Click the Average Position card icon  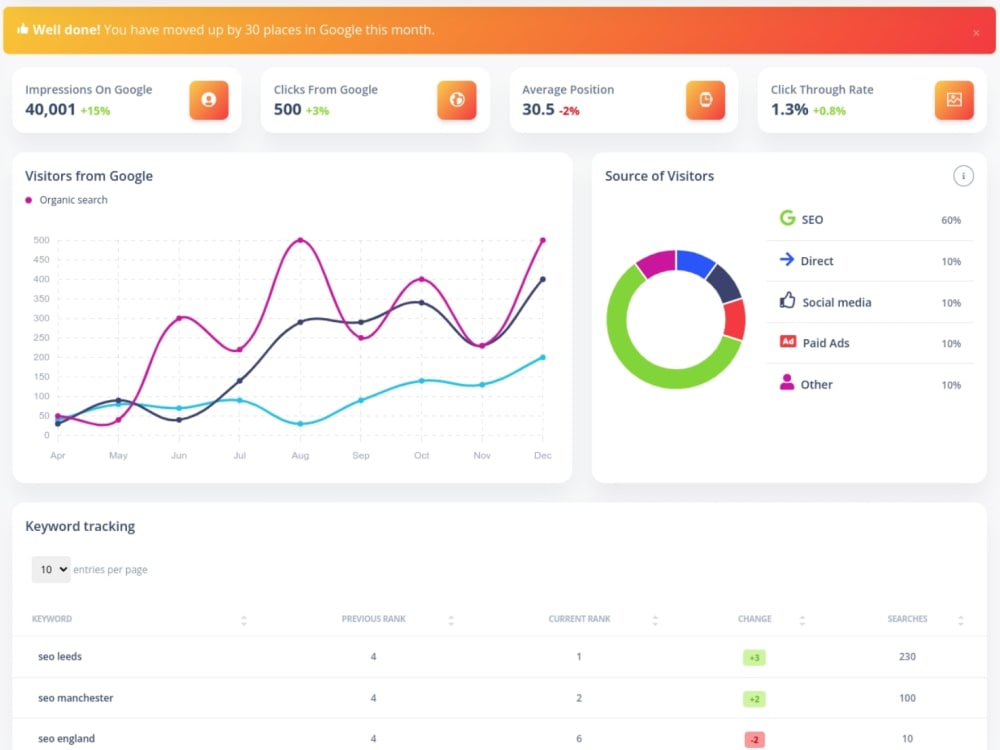click(x=705, y=100)
